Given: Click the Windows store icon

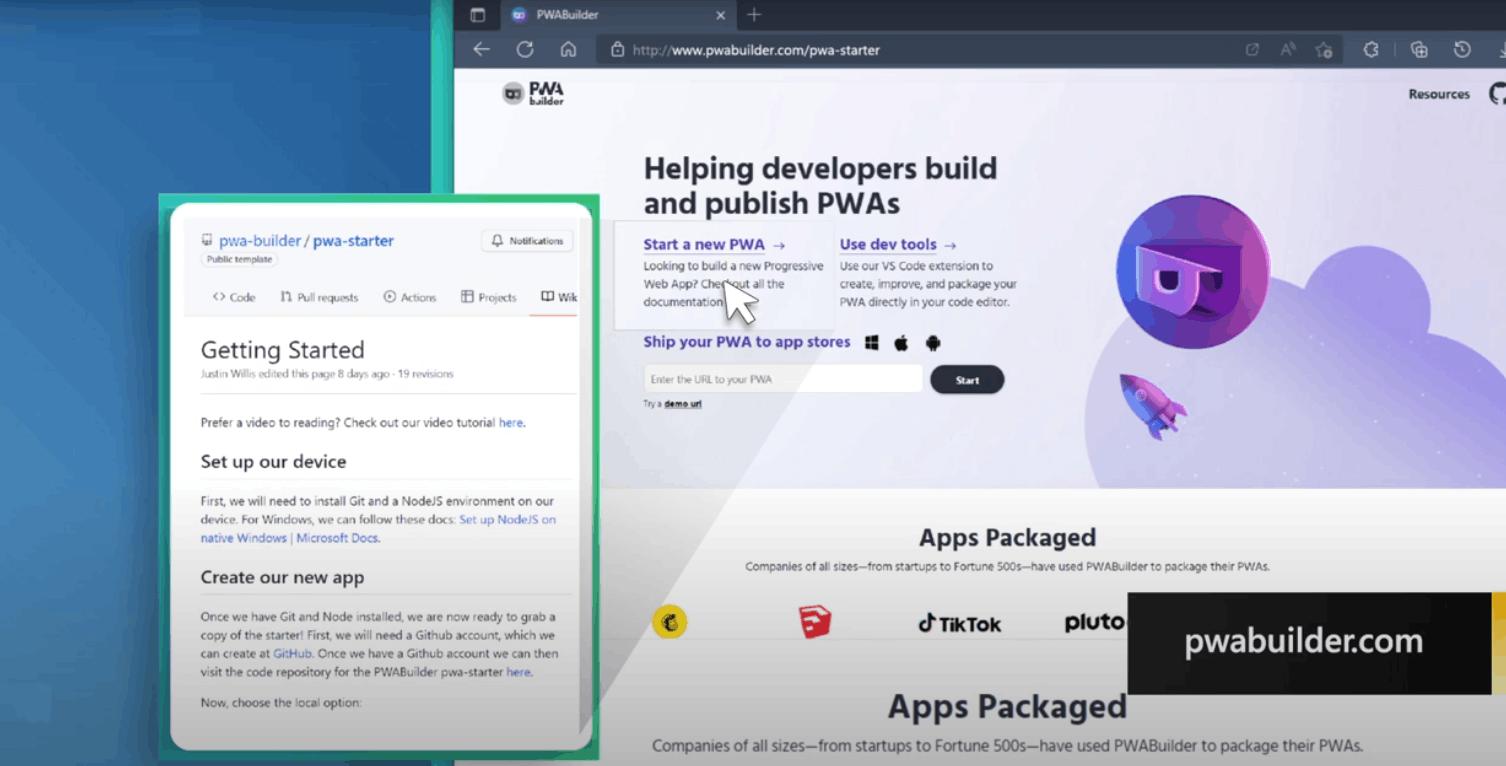Looking at the screenshot, I should tap(872, 343).
